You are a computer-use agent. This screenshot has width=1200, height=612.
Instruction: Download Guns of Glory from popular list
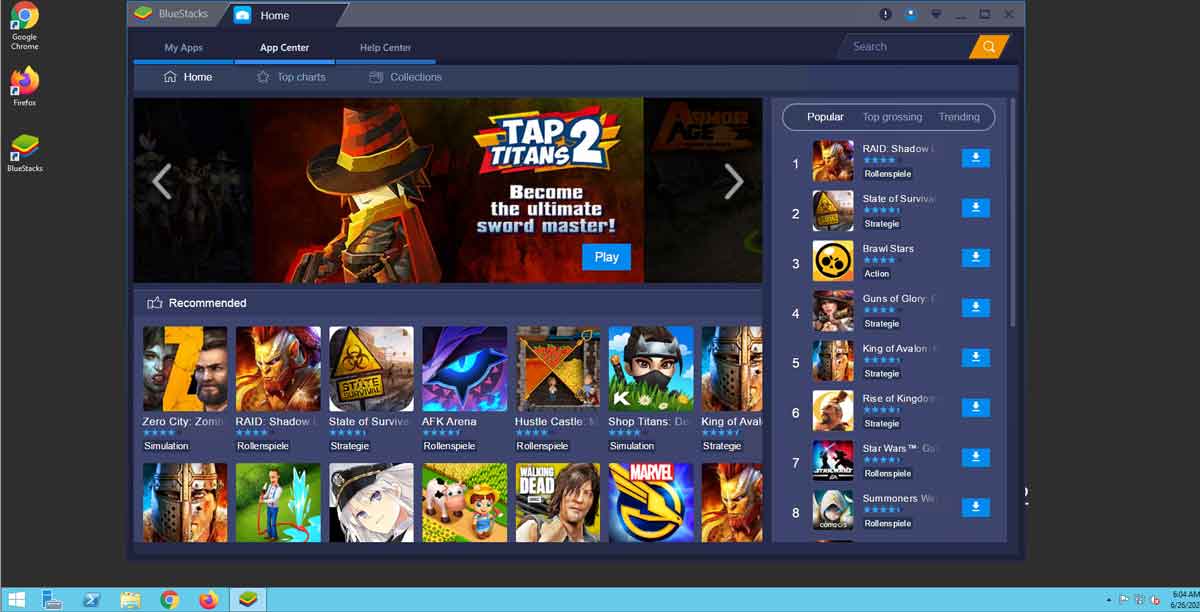point(975,308)
